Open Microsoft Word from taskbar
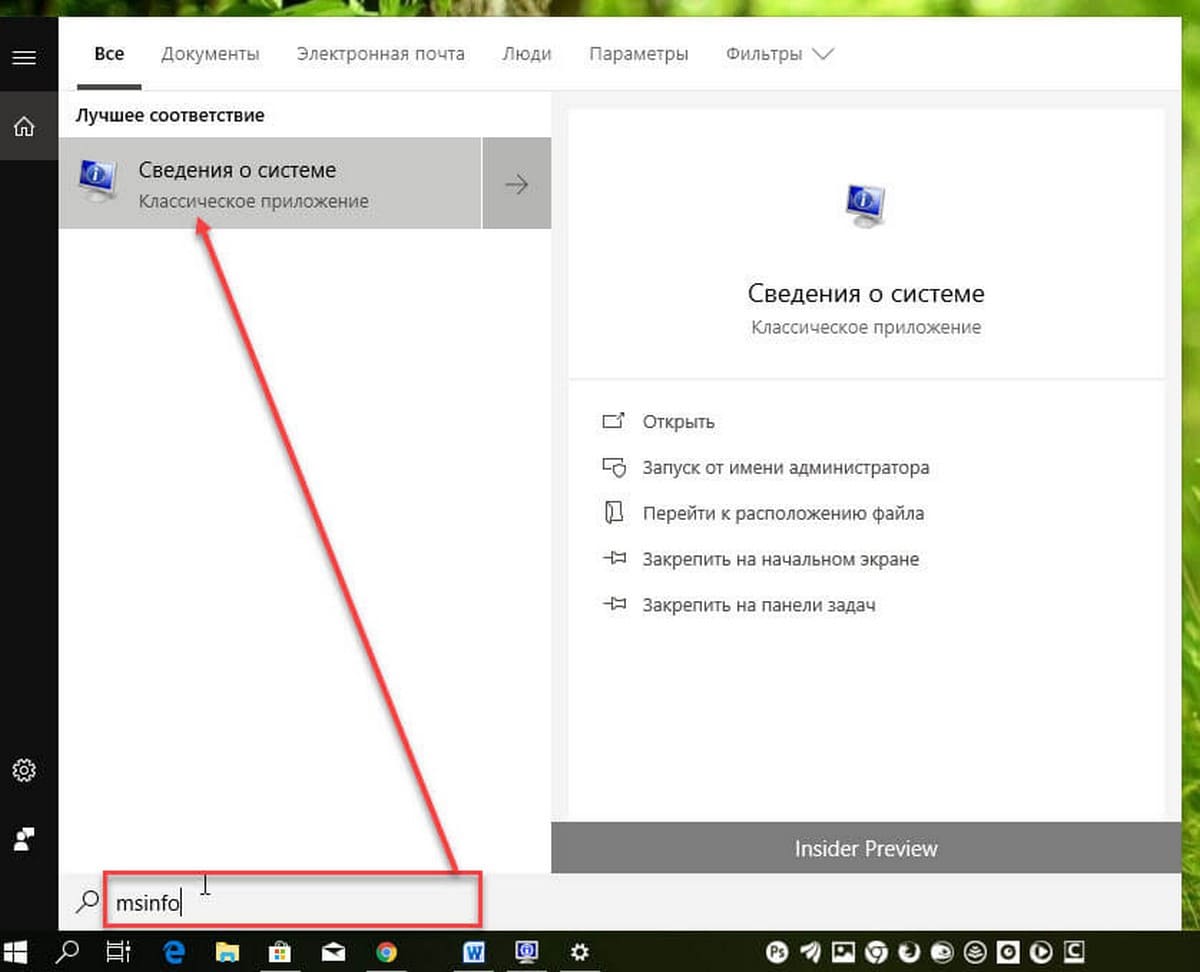 [x=474, y=952]
